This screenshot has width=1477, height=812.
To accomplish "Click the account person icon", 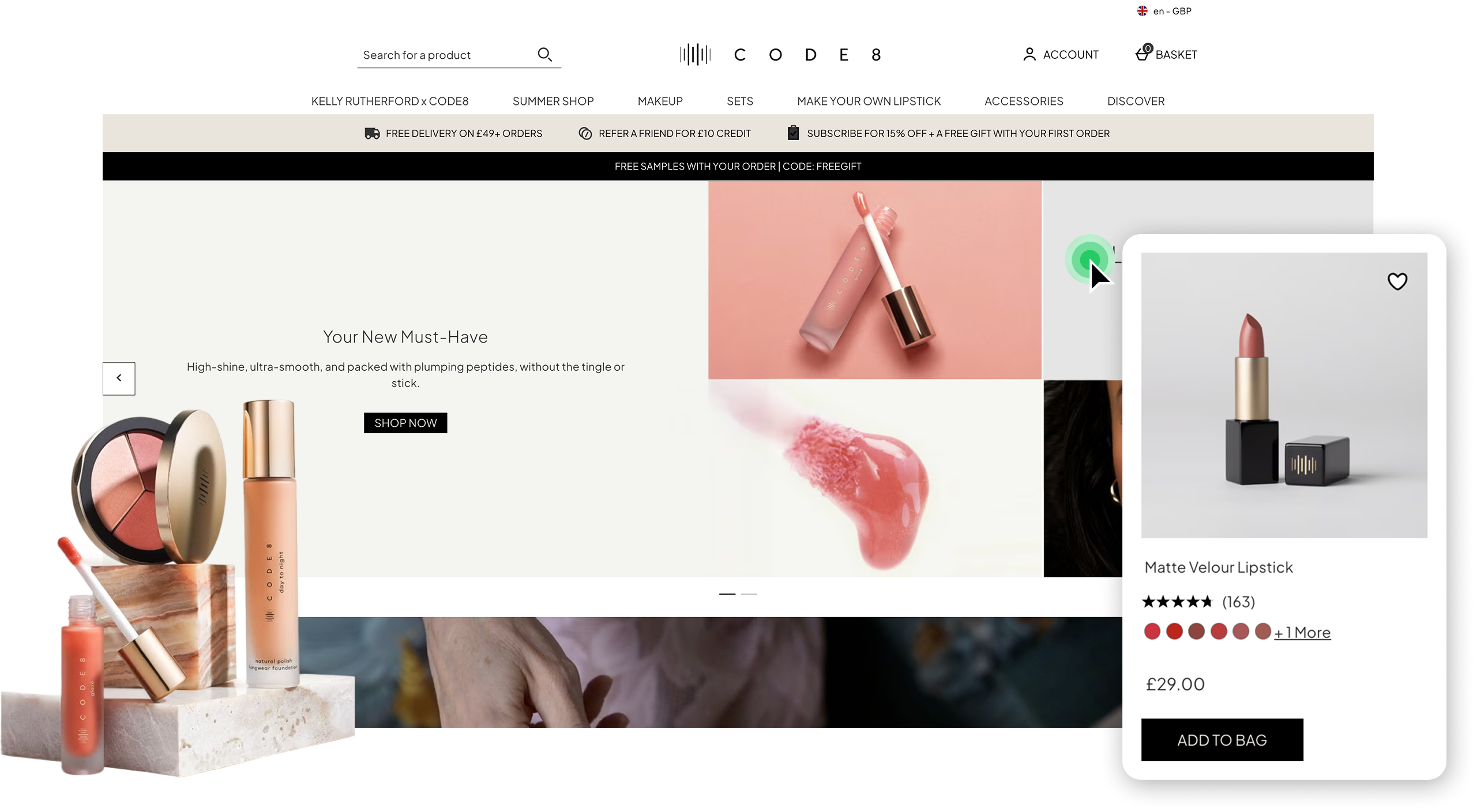I will coord(1029,55).
